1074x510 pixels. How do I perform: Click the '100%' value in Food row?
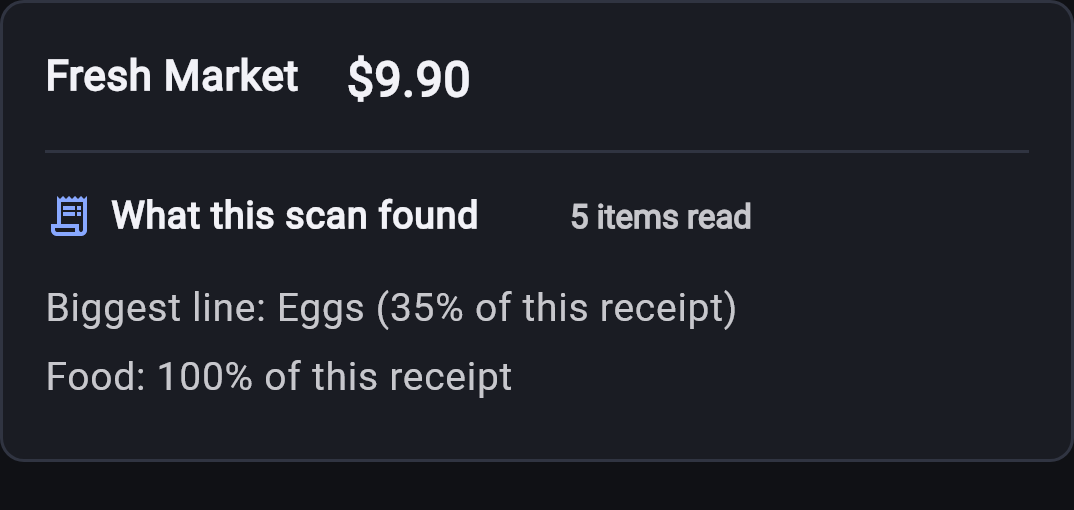(205, 377)
